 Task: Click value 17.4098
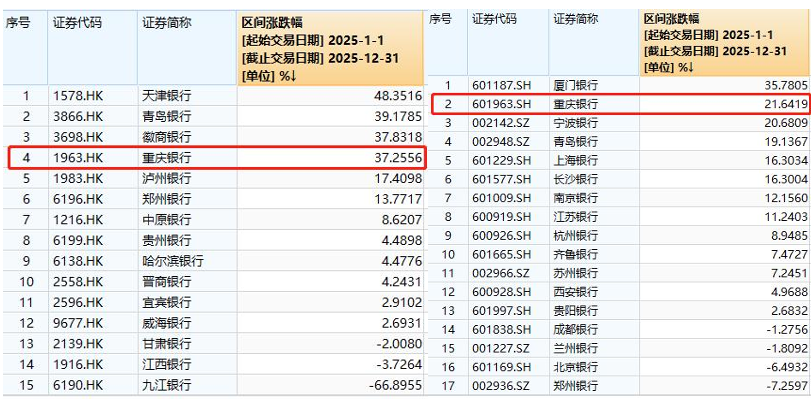click(x=398, y=179)
